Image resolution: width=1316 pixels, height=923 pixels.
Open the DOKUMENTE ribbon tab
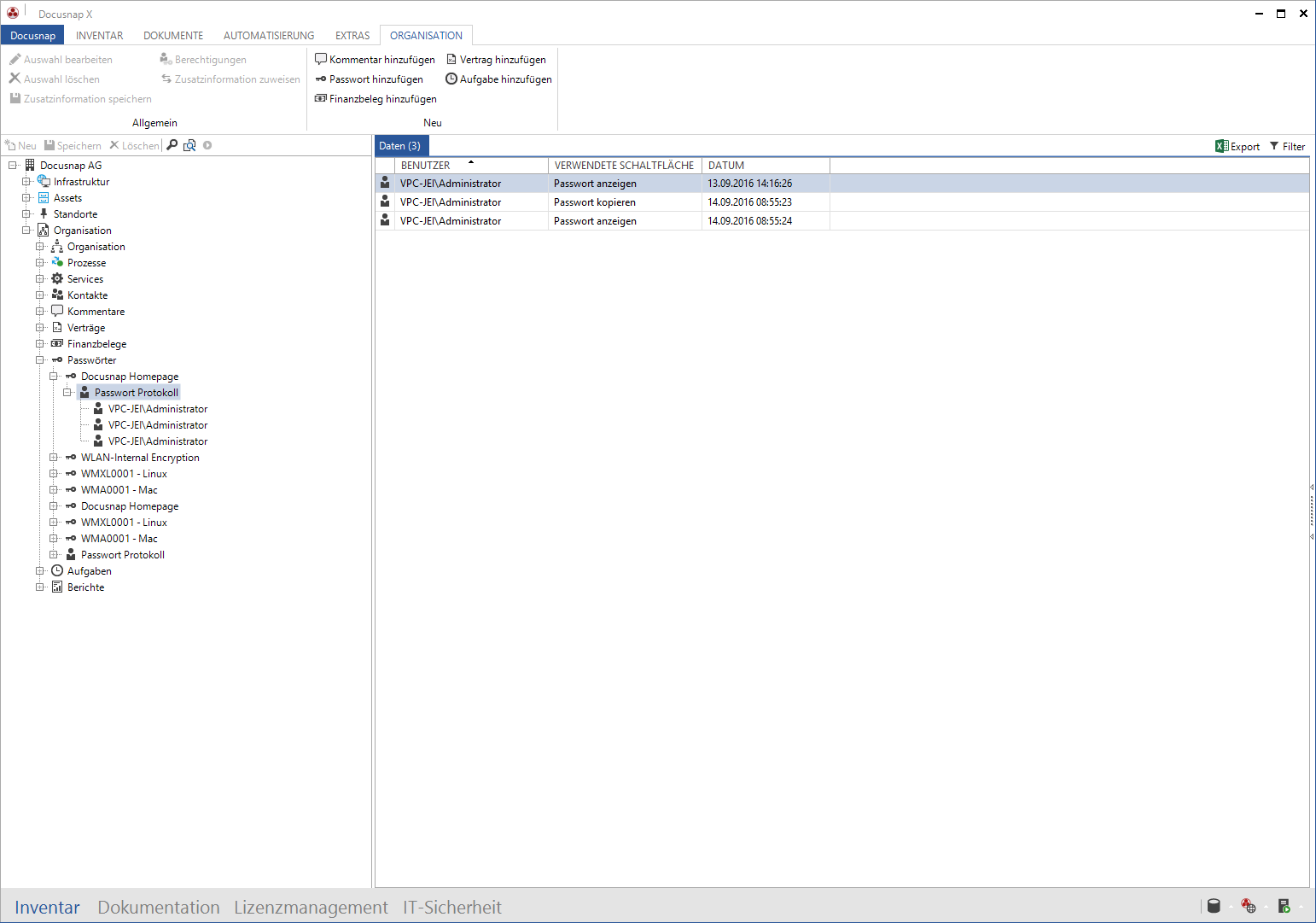tap(173, 35)
